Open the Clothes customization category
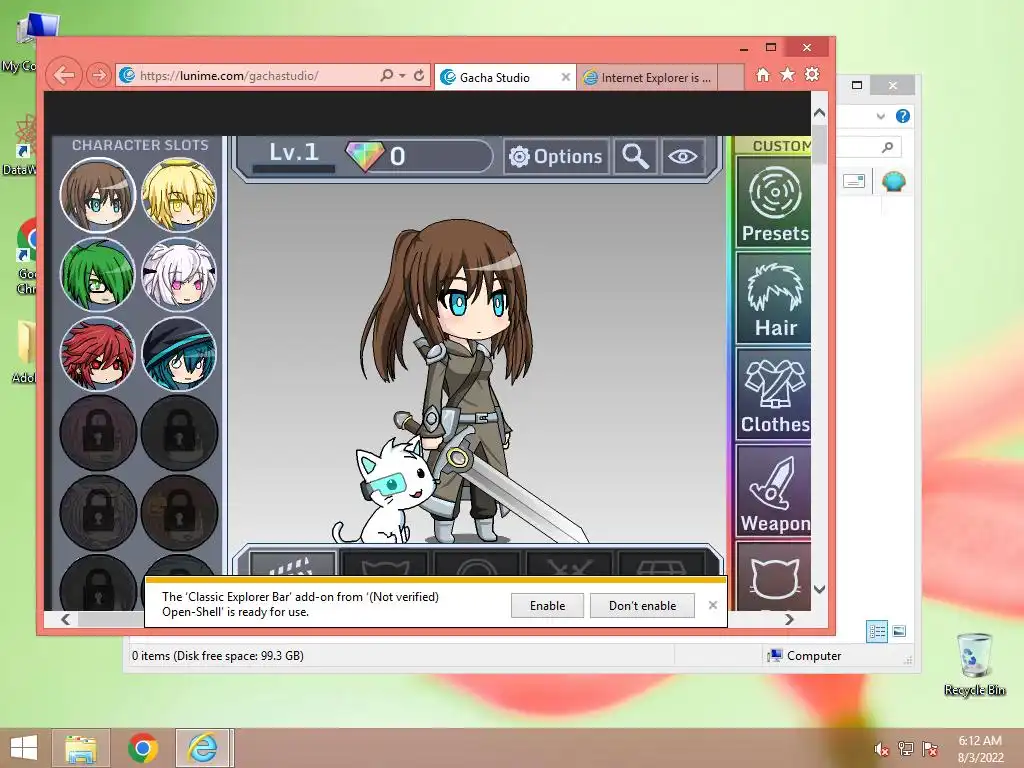 click(774, 394)
